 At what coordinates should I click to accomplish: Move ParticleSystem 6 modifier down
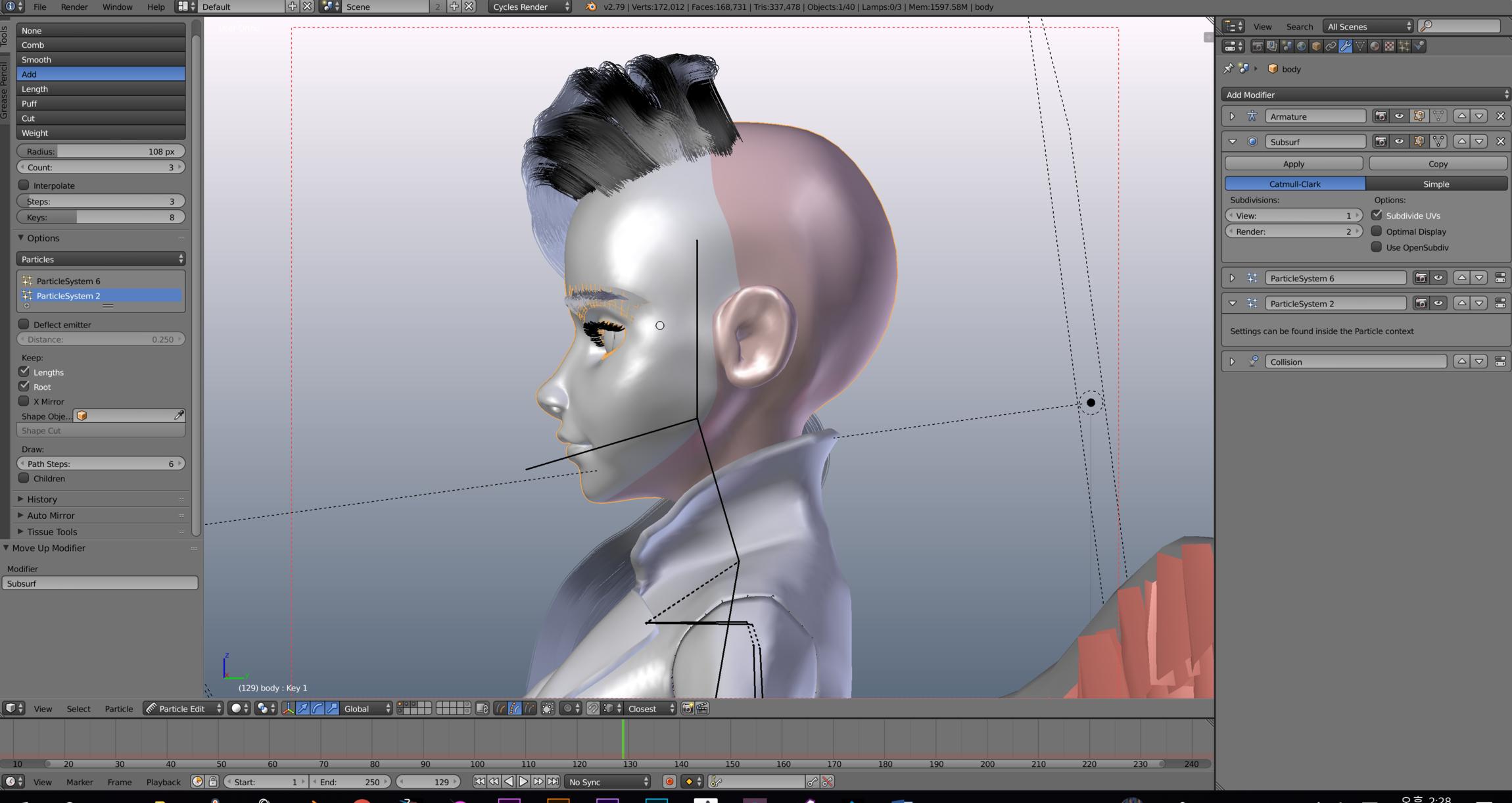1479,278
